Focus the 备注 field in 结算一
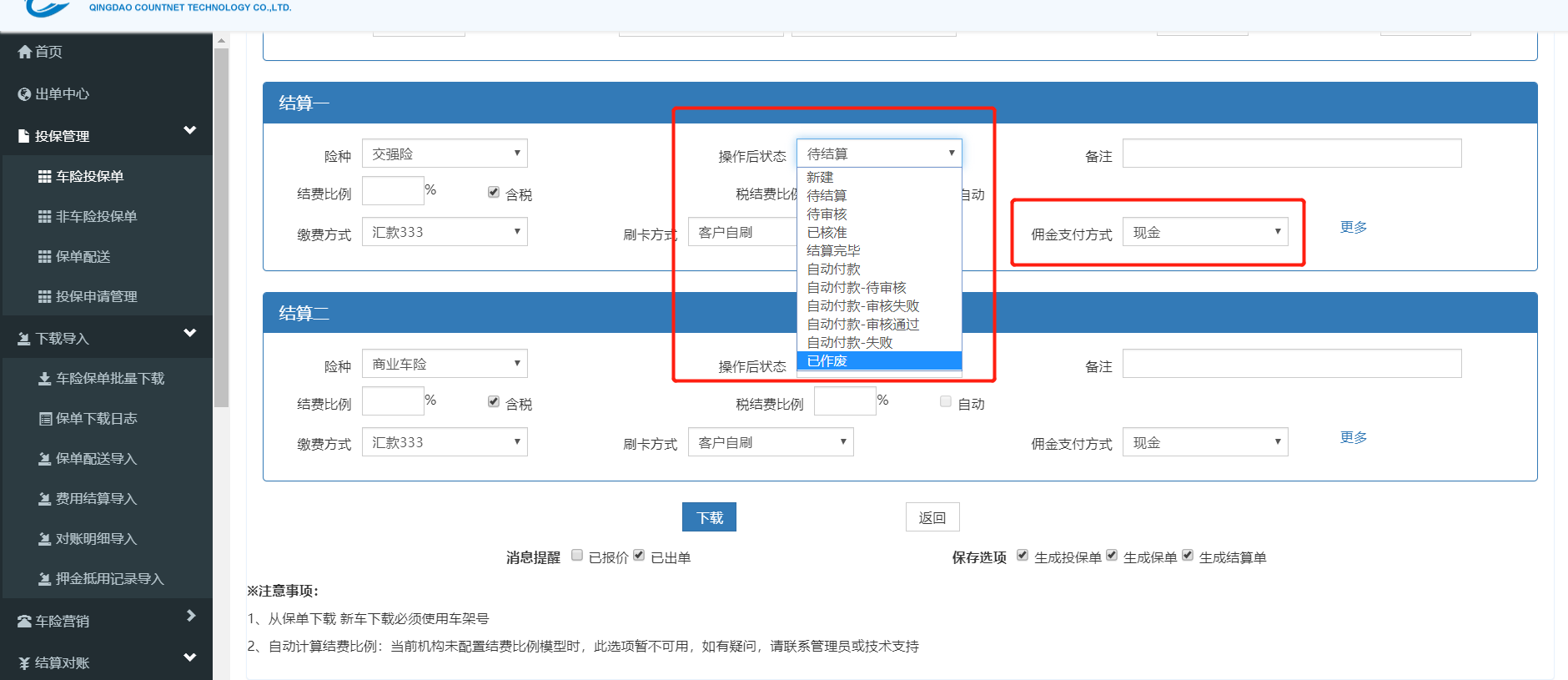Screen dimensions: 1568x680 click(x=1292, y=154)
